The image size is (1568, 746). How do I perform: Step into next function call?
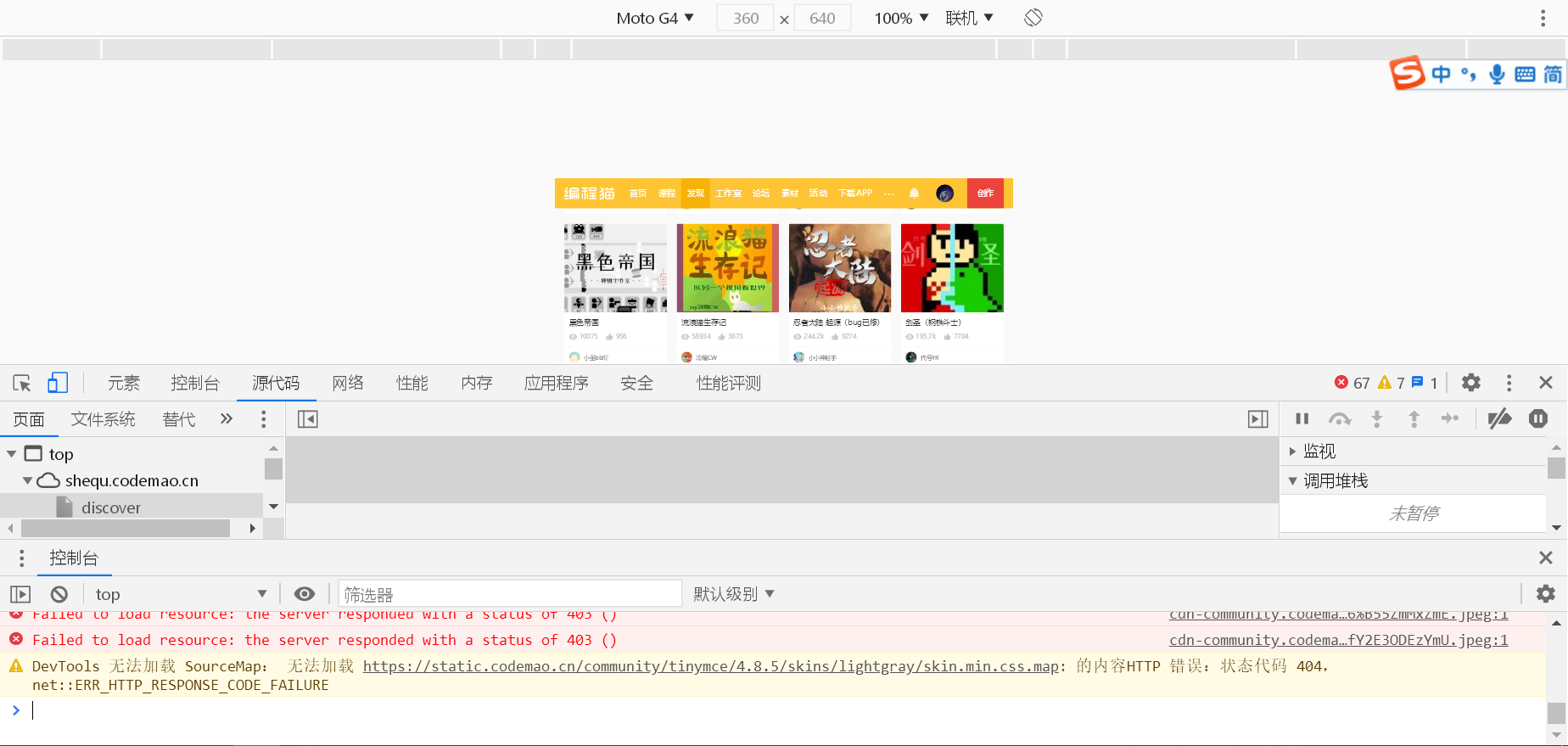tap(1377, 418)
